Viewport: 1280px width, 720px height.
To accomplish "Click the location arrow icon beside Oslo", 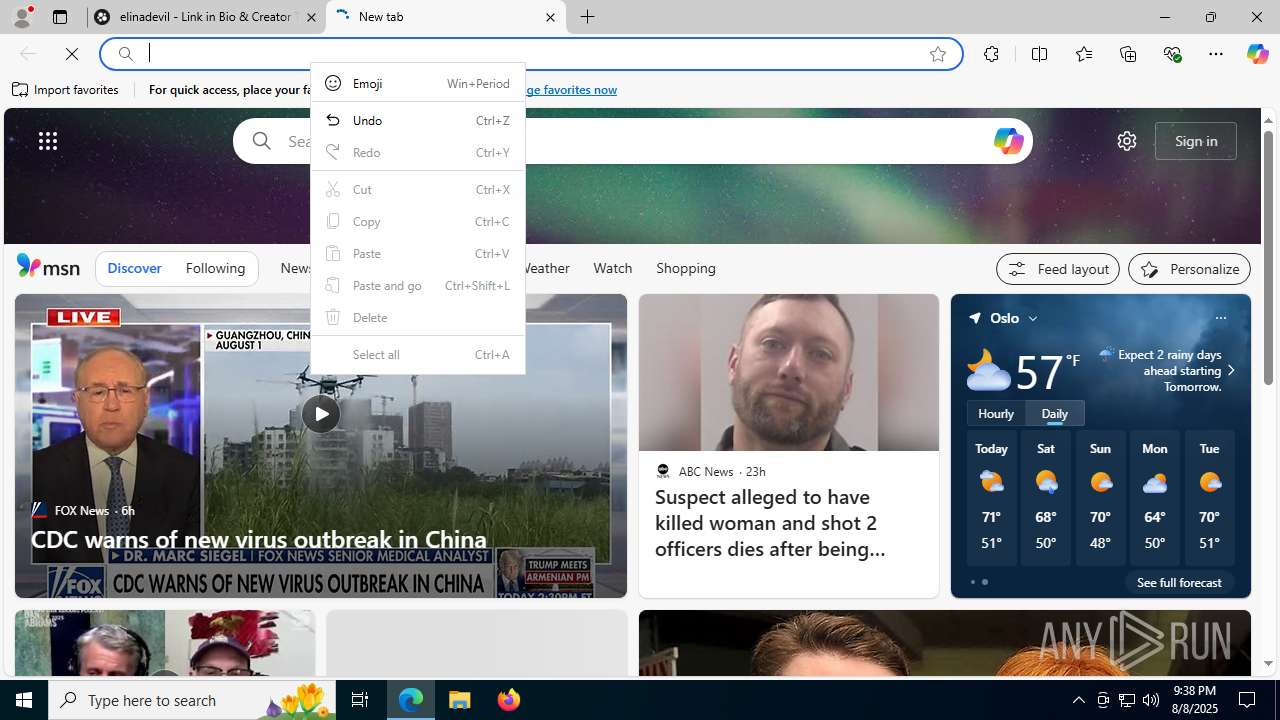I will click(x=975, y=318).
